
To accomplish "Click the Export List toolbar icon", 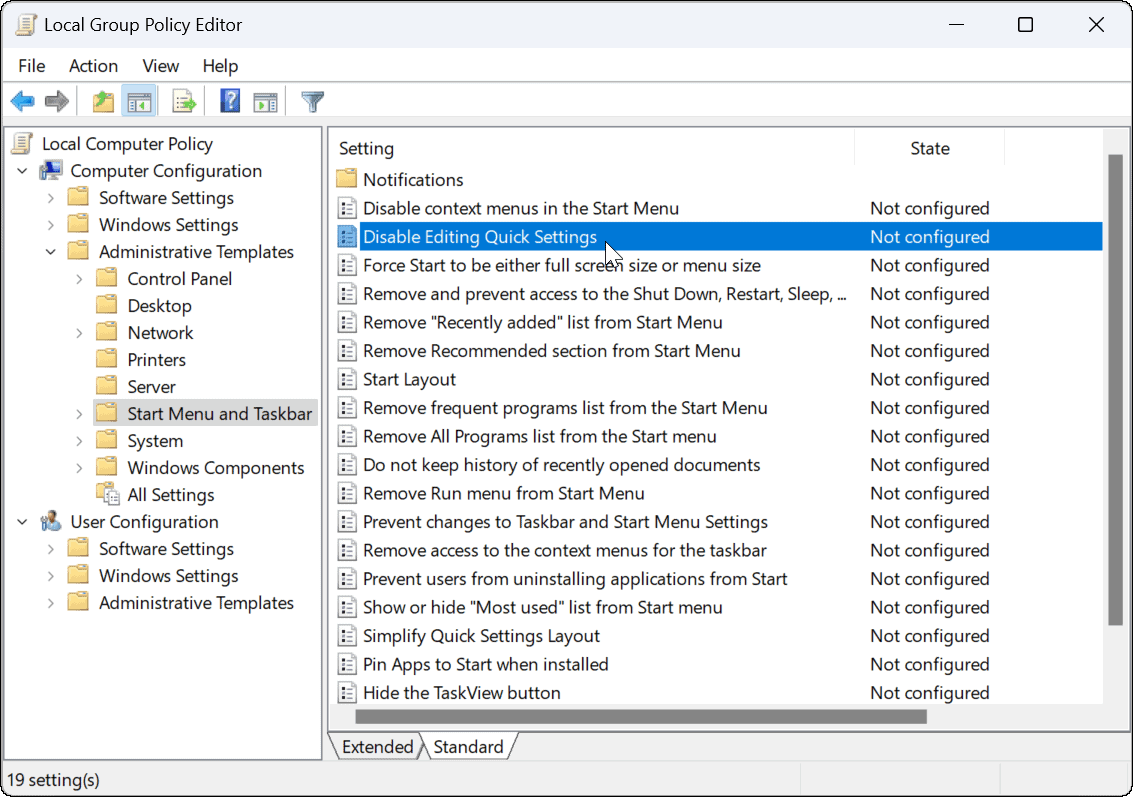I will click(184, 101).
